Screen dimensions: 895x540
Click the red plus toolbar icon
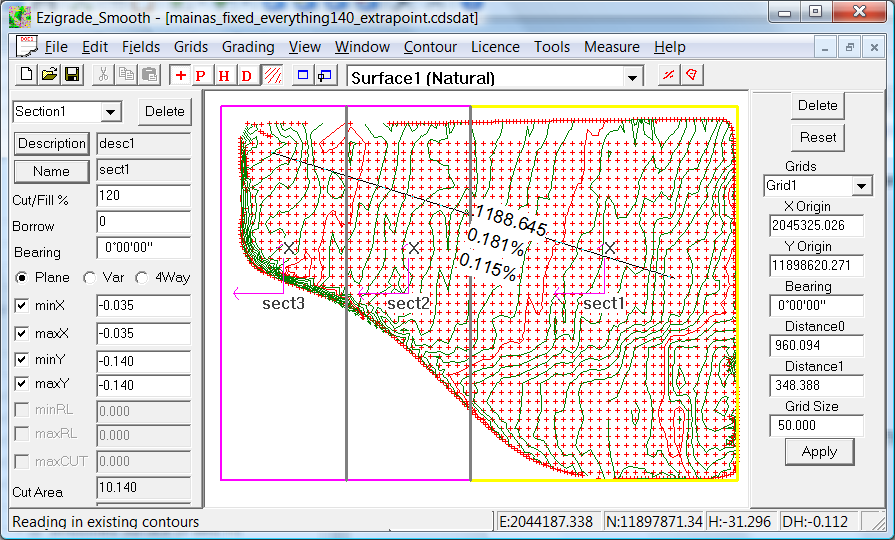coord(180,76)
